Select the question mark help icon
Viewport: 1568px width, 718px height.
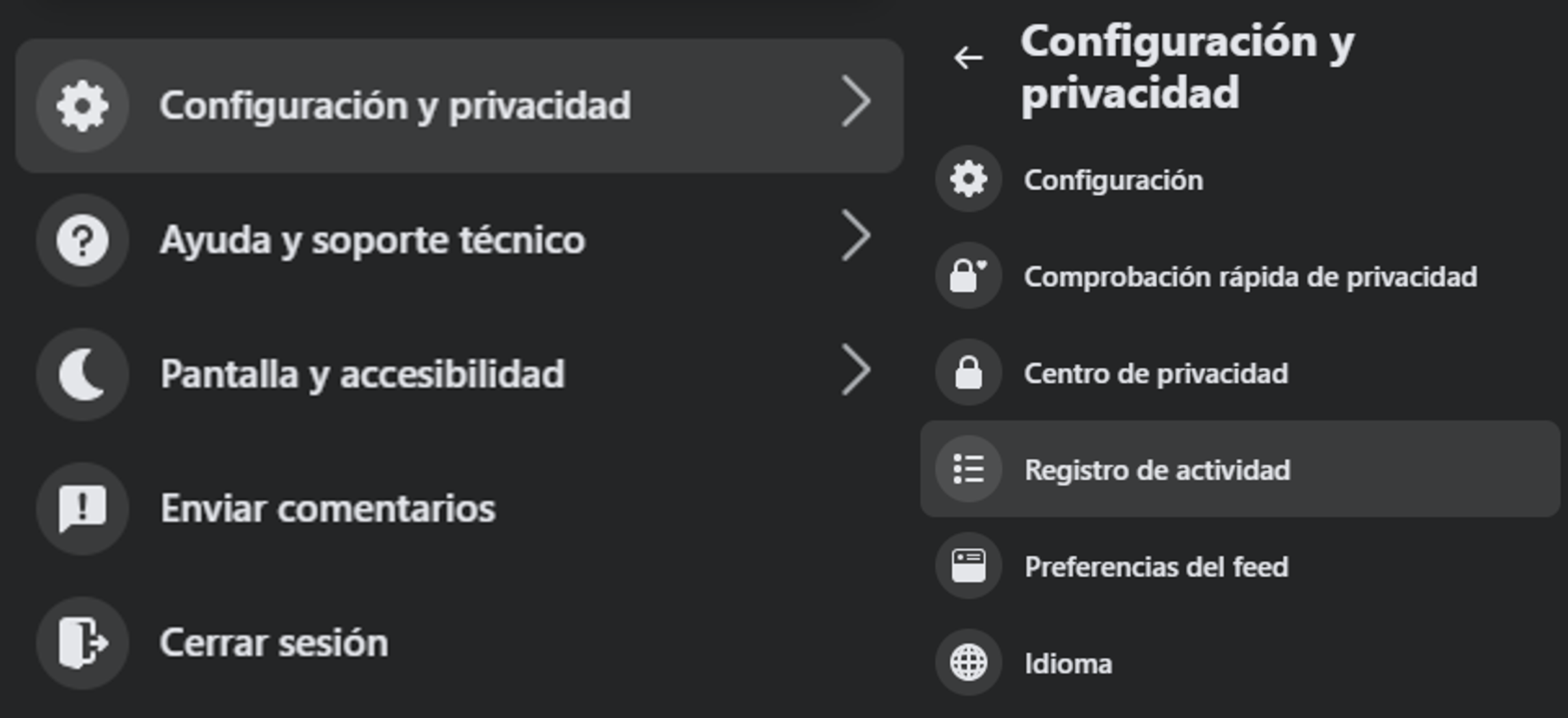[x=81, y=240]
